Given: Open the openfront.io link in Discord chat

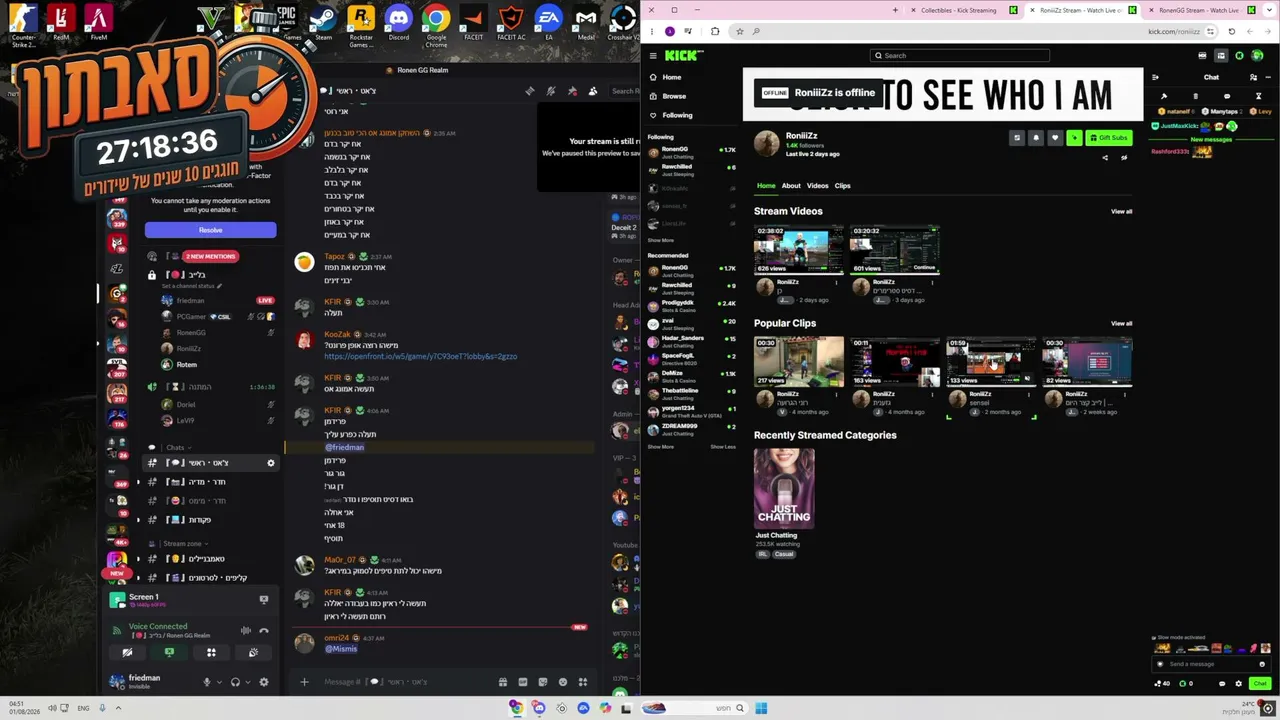Looking at the screenshot, I should coord(421,356).
